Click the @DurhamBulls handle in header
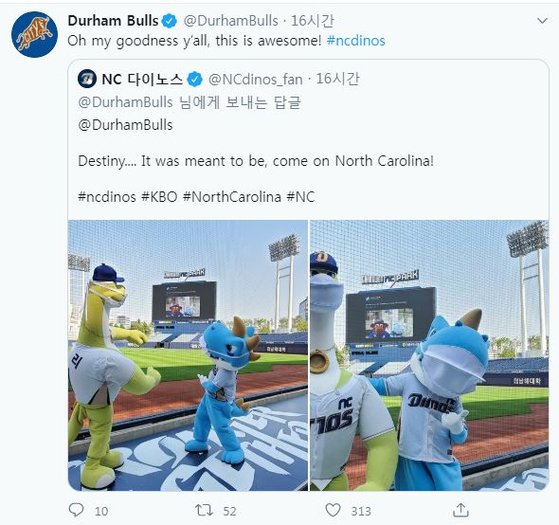Viewport: 559px width, 525px height. [231, 21]
